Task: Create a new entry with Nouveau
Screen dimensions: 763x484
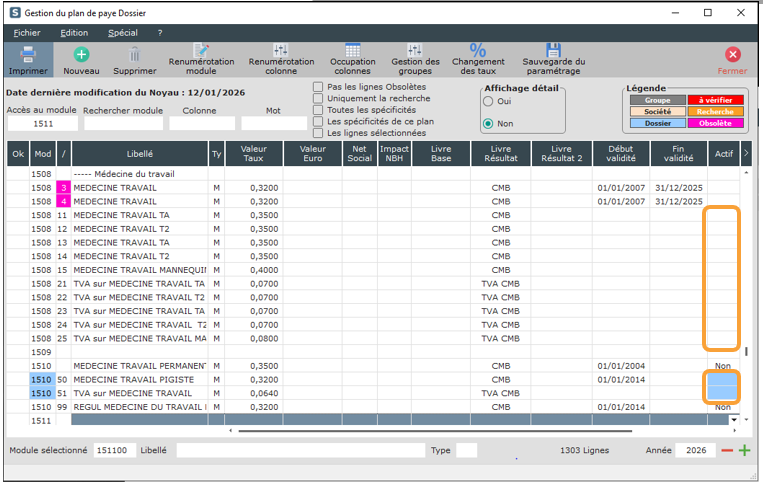Action: point(81,55)
